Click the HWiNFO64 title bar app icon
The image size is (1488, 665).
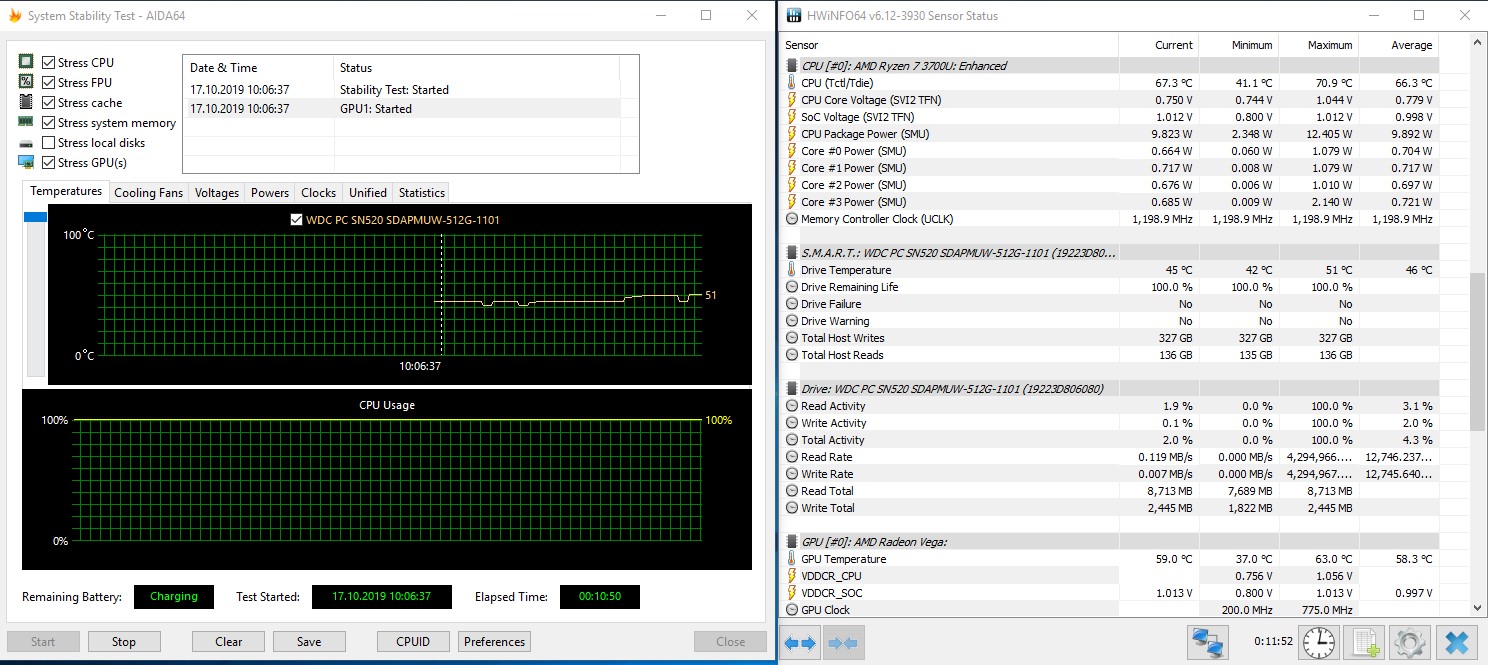point(794,16)
